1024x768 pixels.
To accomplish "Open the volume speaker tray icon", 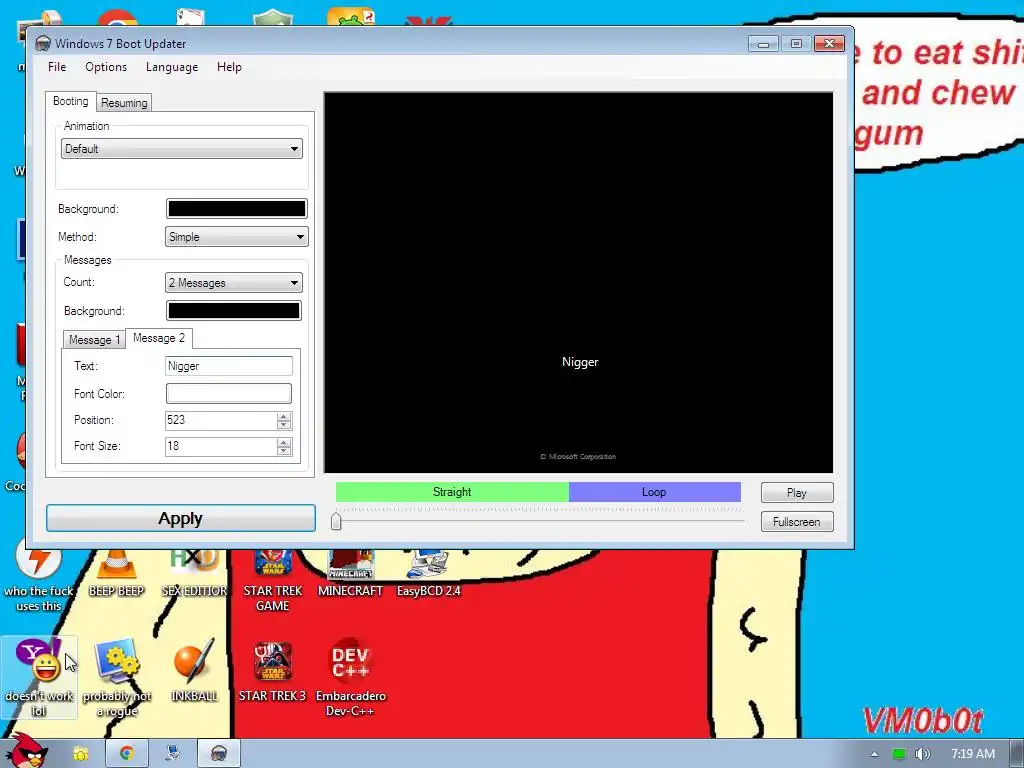I will tap(922, 754).
